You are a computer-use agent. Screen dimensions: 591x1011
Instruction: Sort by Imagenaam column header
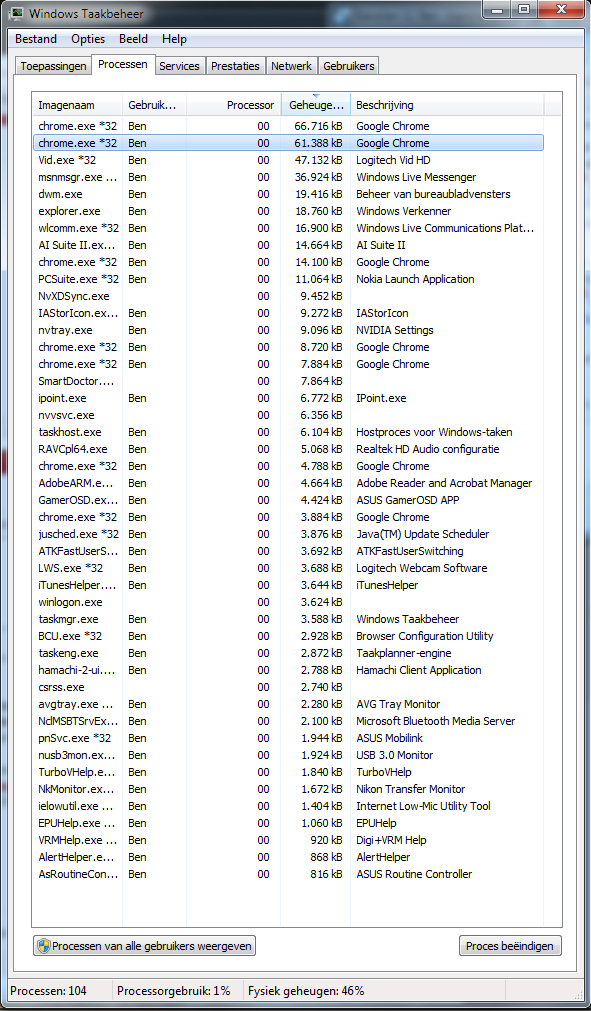(x=77, y=105)
